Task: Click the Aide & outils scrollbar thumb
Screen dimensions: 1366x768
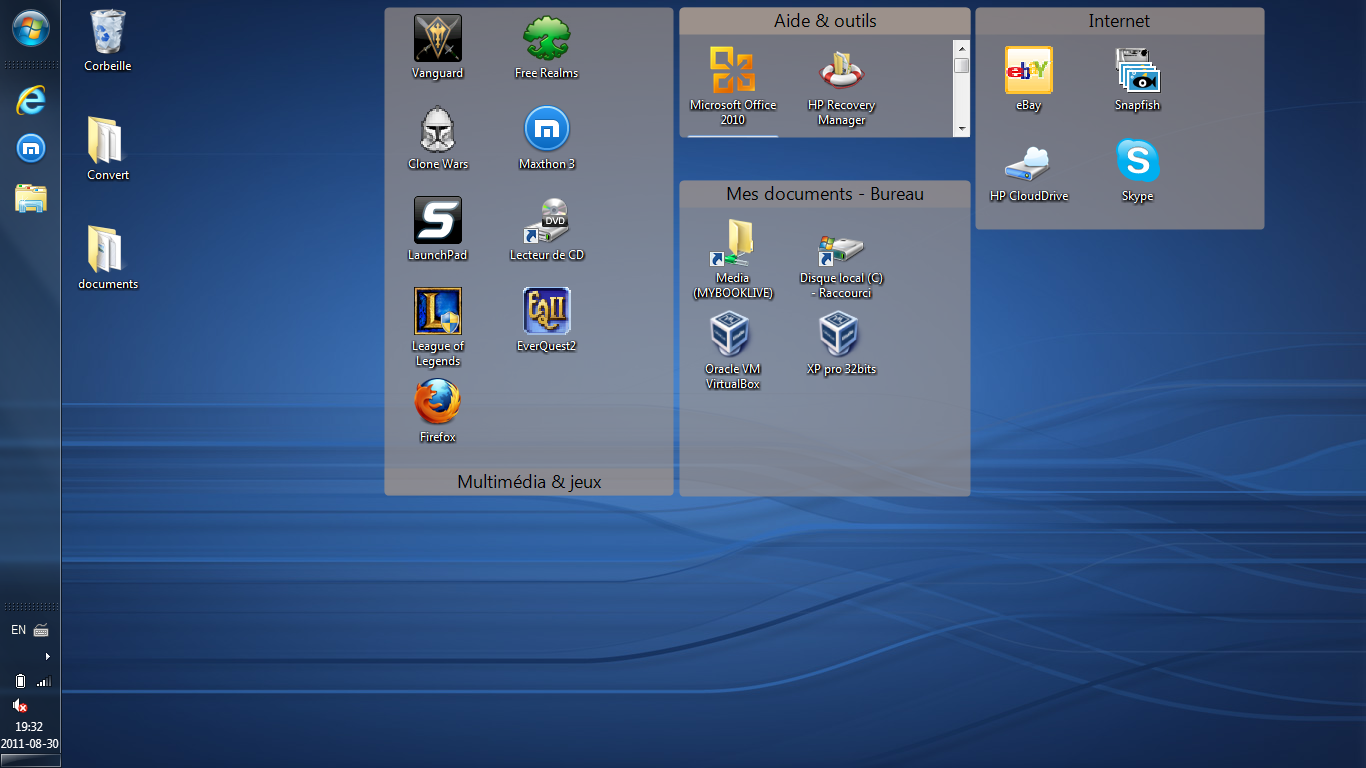Action: click(x=961, y=65)
